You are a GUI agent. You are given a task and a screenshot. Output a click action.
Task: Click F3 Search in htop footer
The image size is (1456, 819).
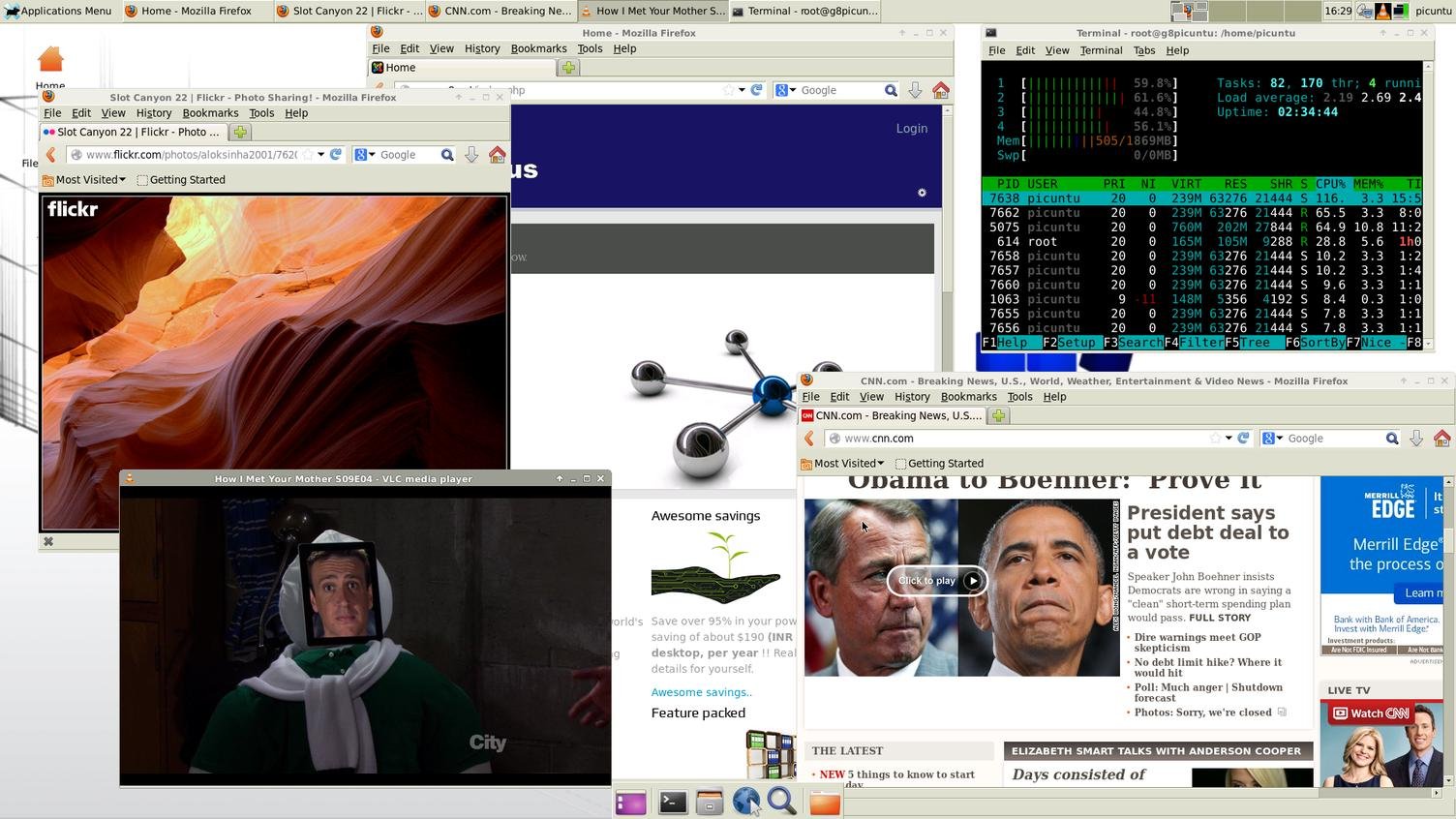point(1133,343)
